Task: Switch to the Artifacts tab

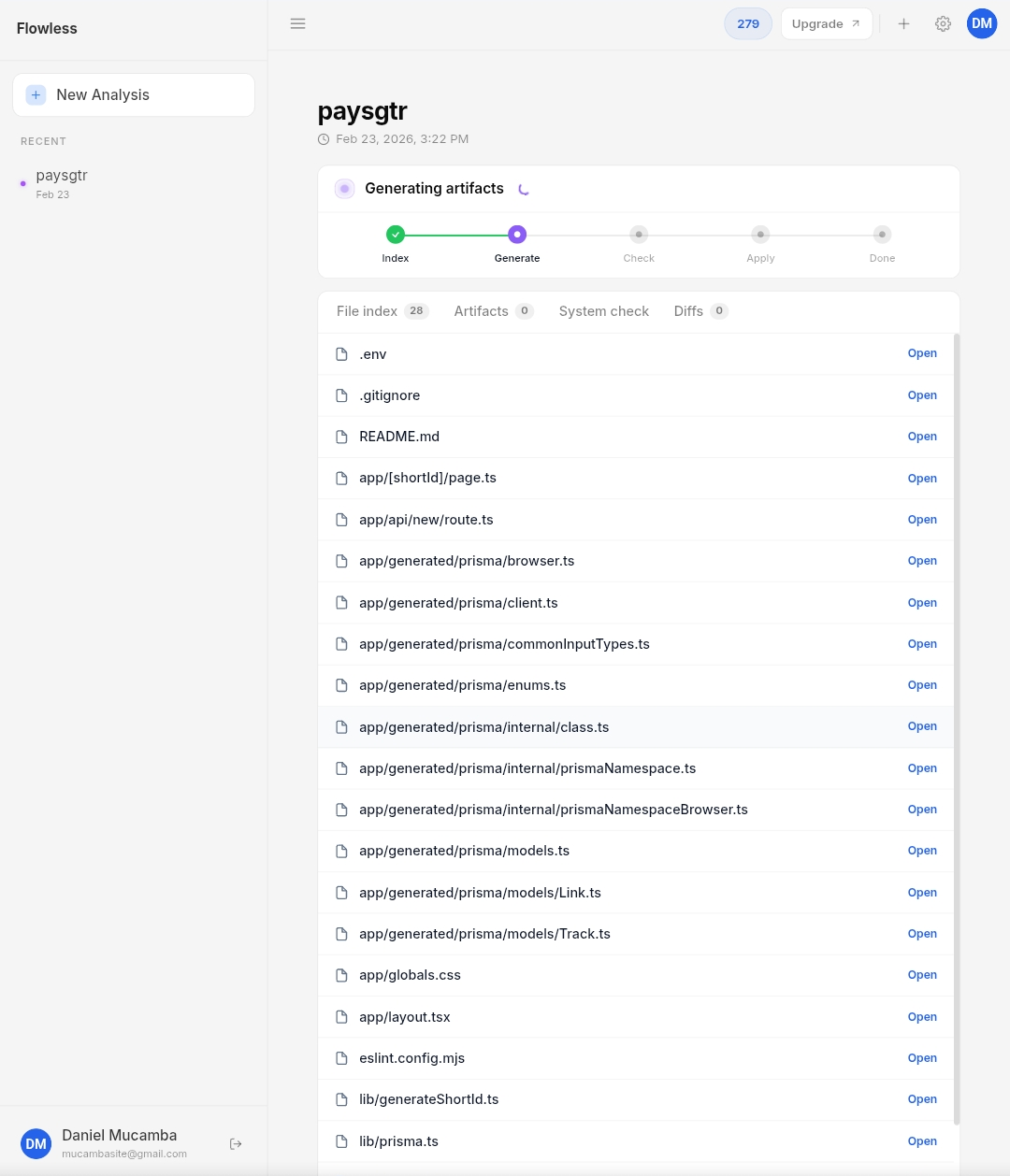Action: pyautogui.click(x=481, y=310)
